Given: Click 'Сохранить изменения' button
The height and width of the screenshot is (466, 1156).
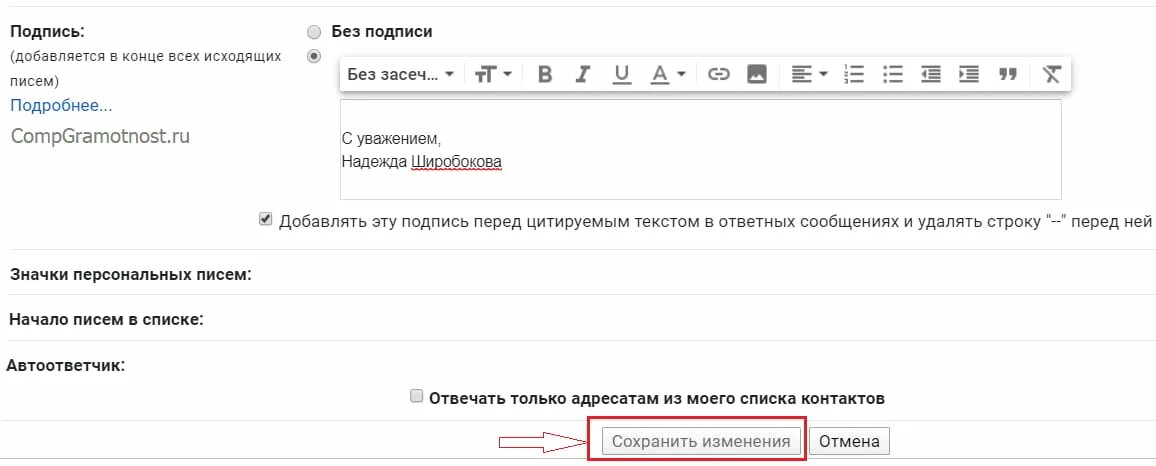Looking at the screenshot, I should [x=701, y=442].
